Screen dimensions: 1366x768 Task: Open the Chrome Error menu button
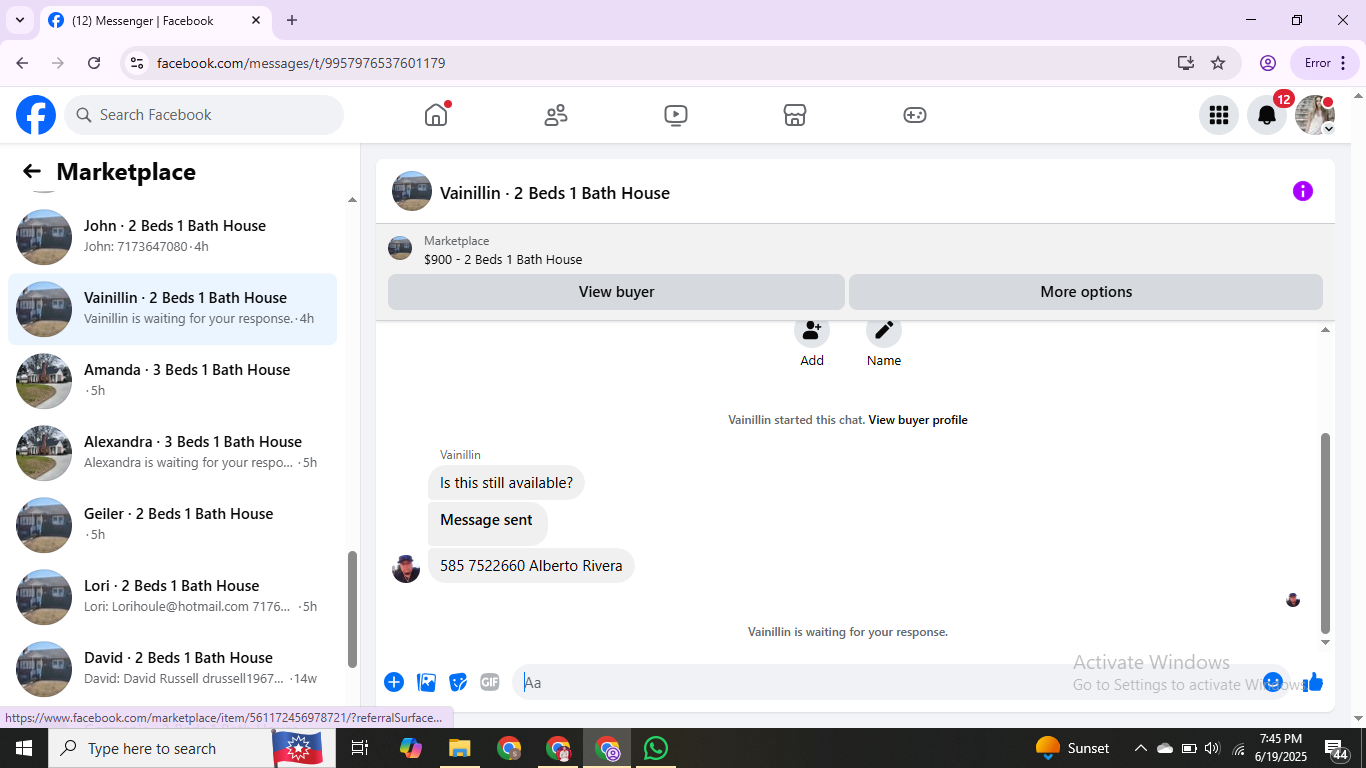click(1325, 63)
